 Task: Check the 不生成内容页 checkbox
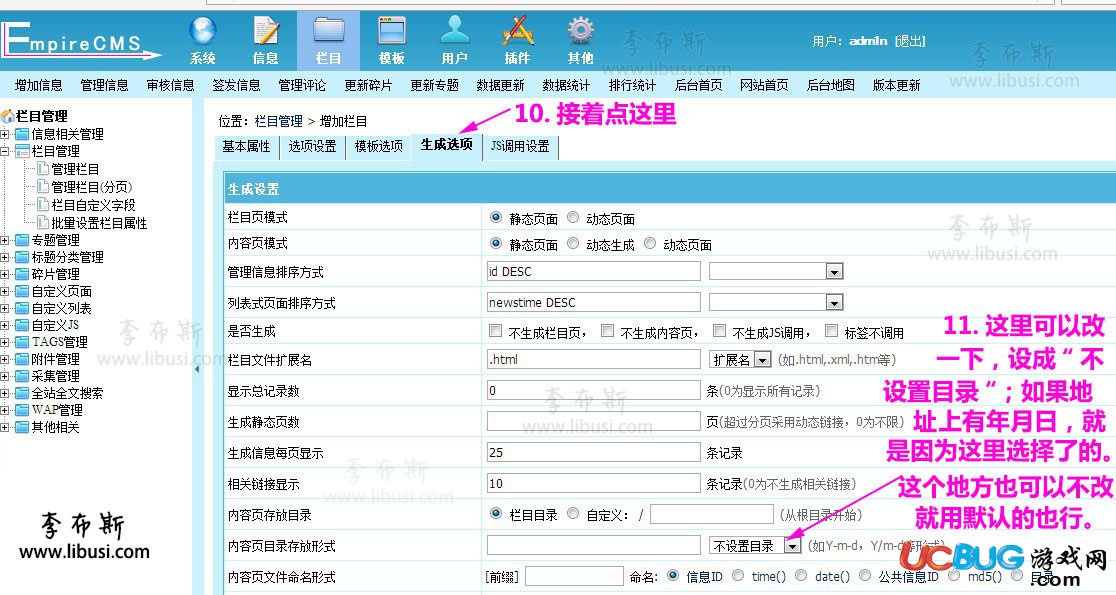click(607, 331)
